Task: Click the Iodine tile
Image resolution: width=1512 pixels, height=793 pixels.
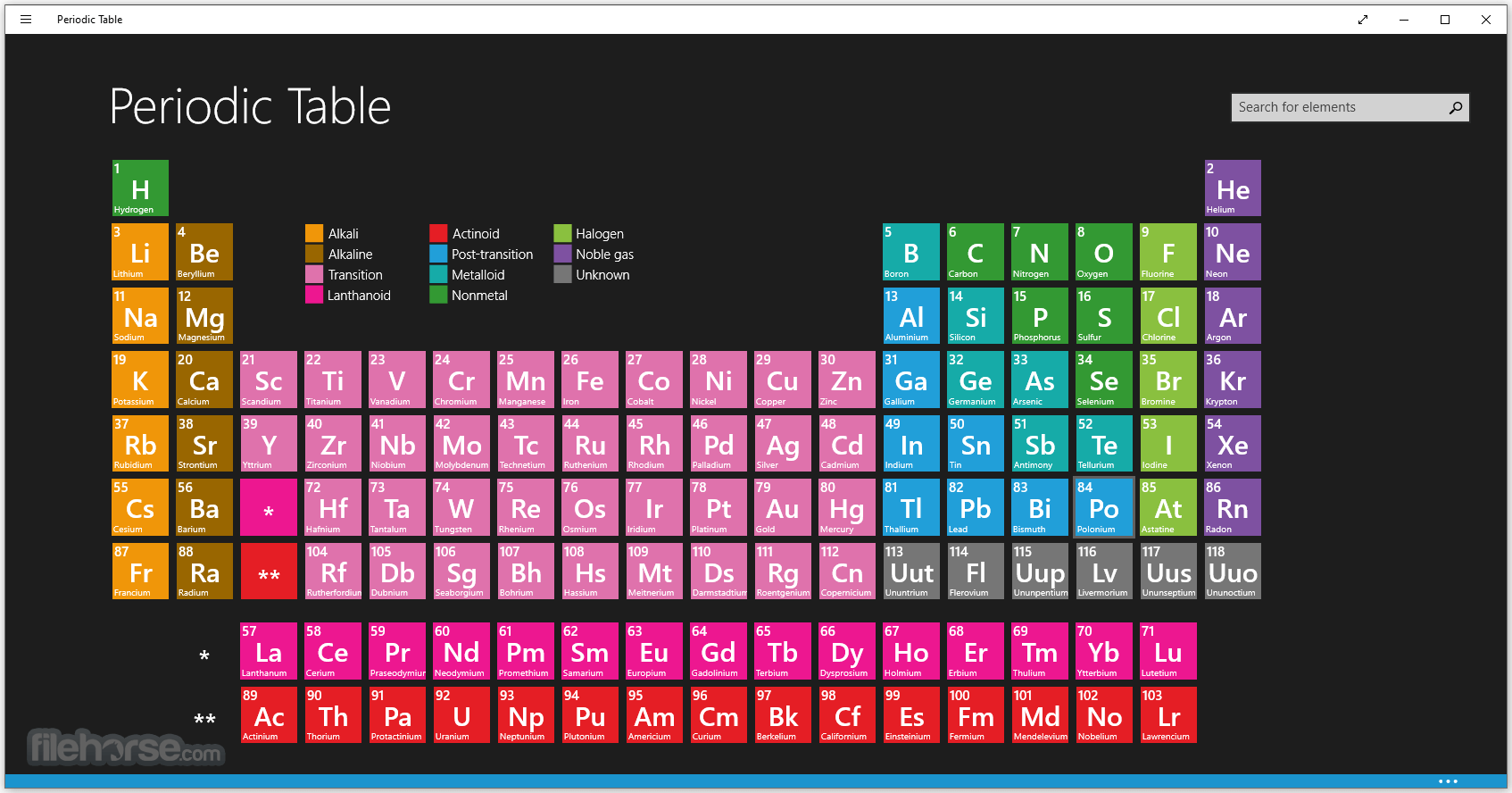Action: pos(1168,444)
